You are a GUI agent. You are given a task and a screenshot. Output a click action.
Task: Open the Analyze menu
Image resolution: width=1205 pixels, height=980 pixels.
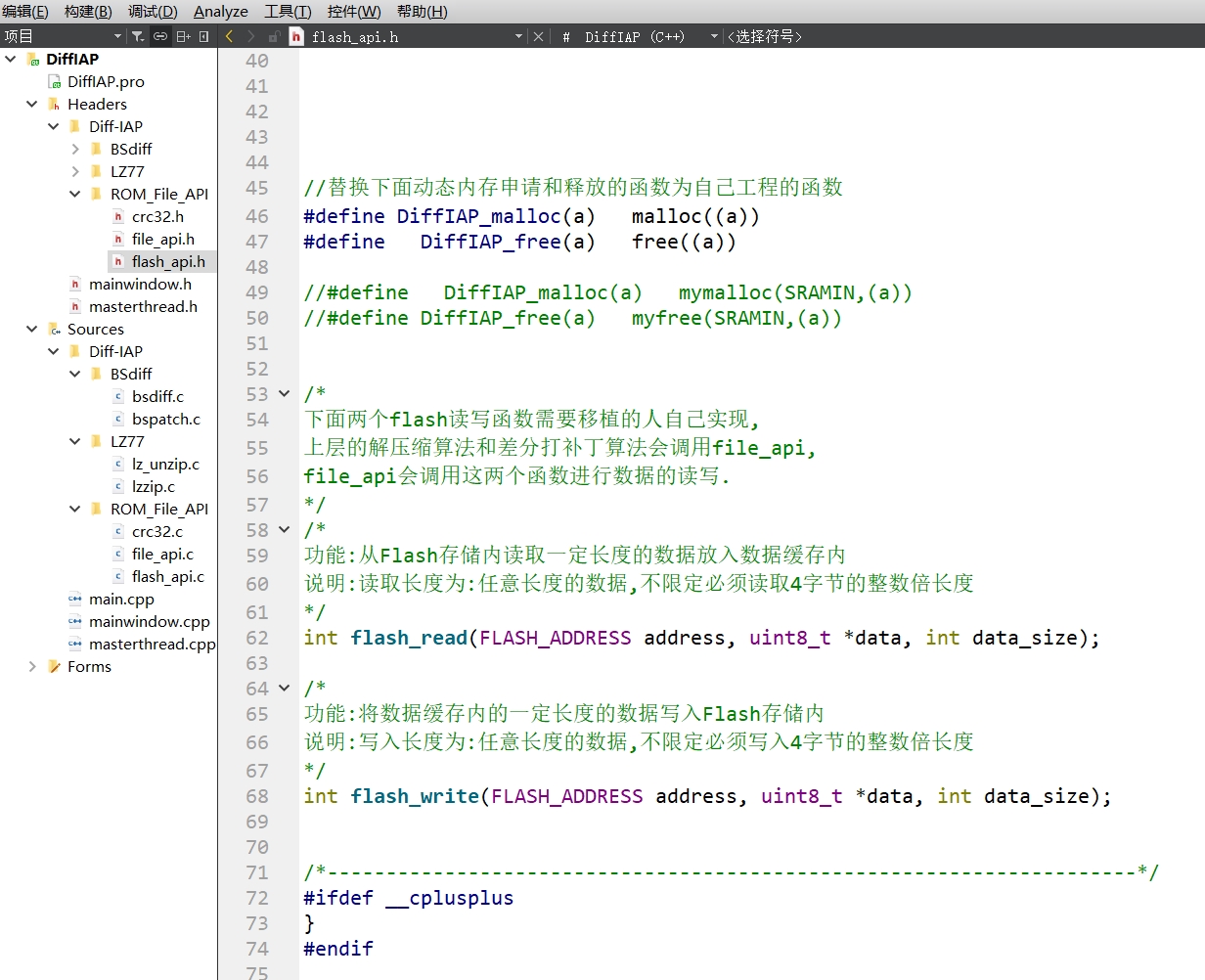pyautogui.click(x=221, y=12)
